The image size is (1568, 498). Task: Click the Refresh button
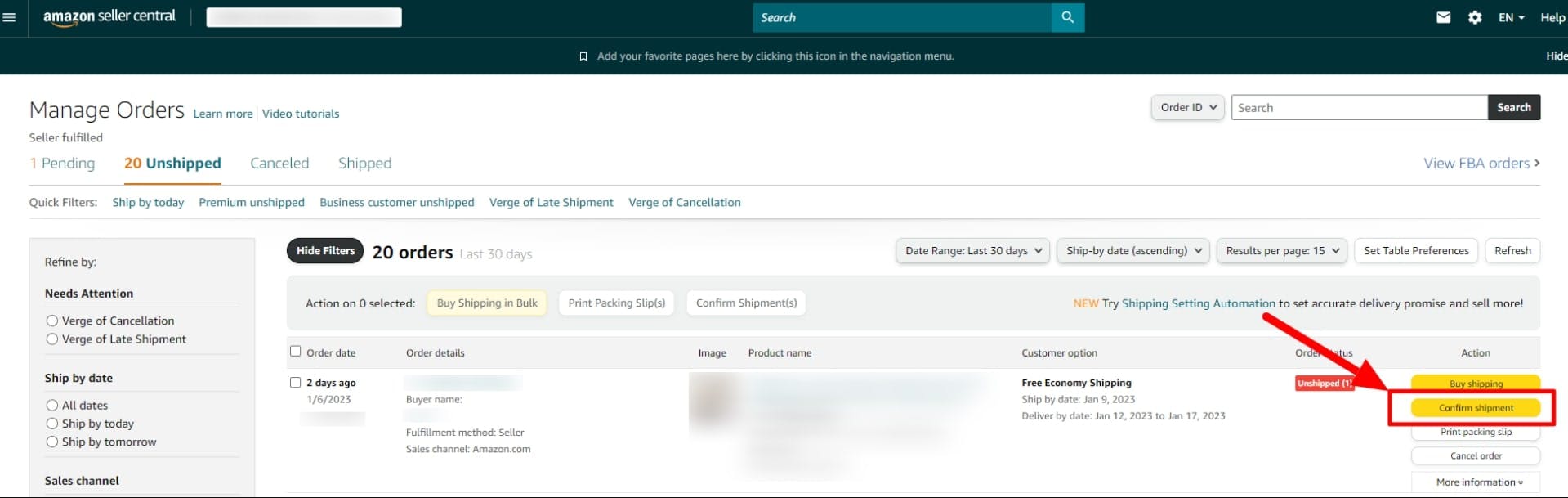click(1512, 251)
